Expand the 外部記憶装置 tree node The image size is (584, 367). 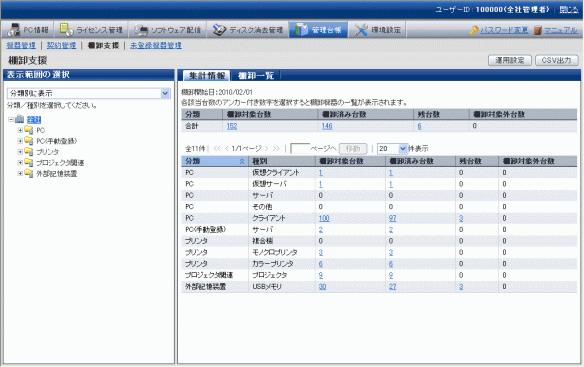20,174
